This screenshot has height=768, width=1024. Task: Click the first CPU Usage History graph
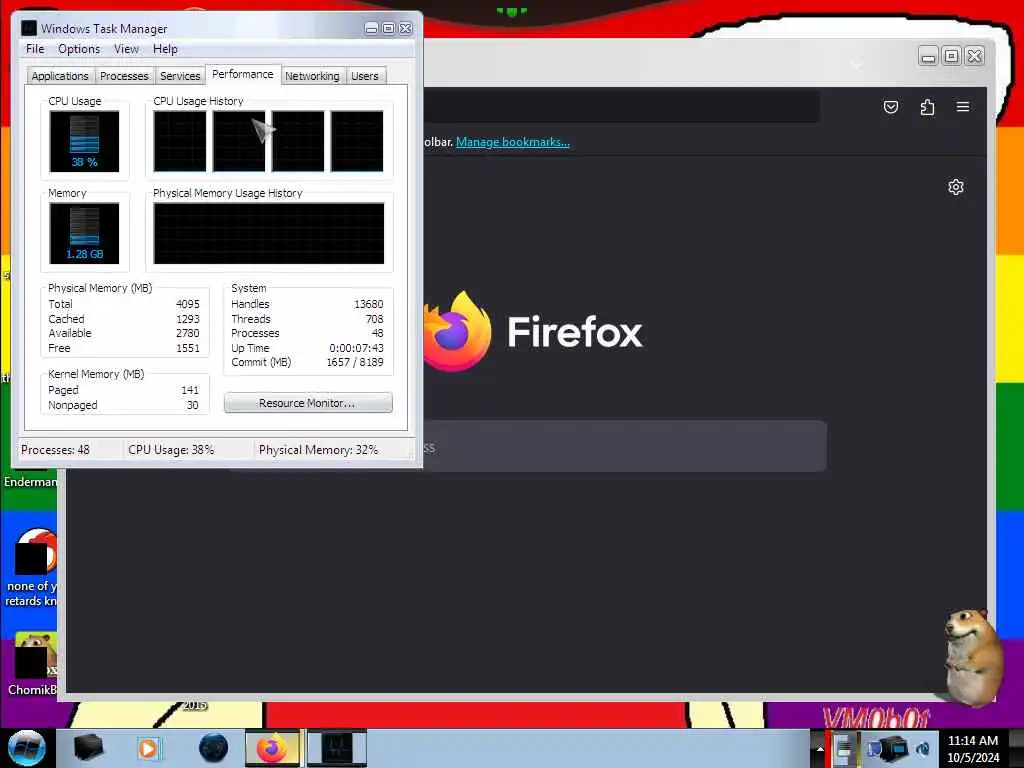coord(180,141)
